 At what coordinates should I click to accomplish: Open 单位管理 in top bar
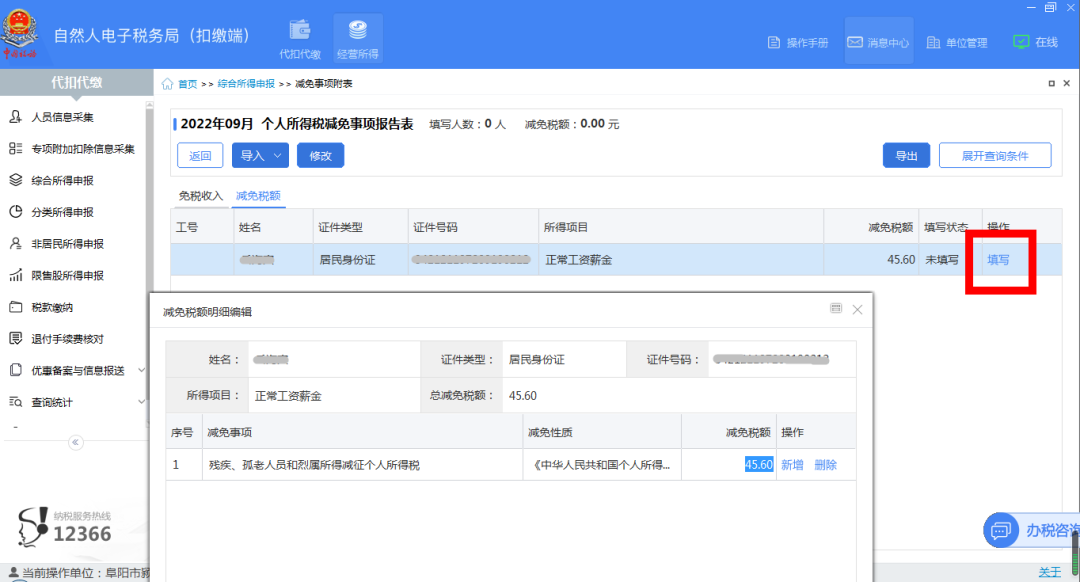pos(957,43)
